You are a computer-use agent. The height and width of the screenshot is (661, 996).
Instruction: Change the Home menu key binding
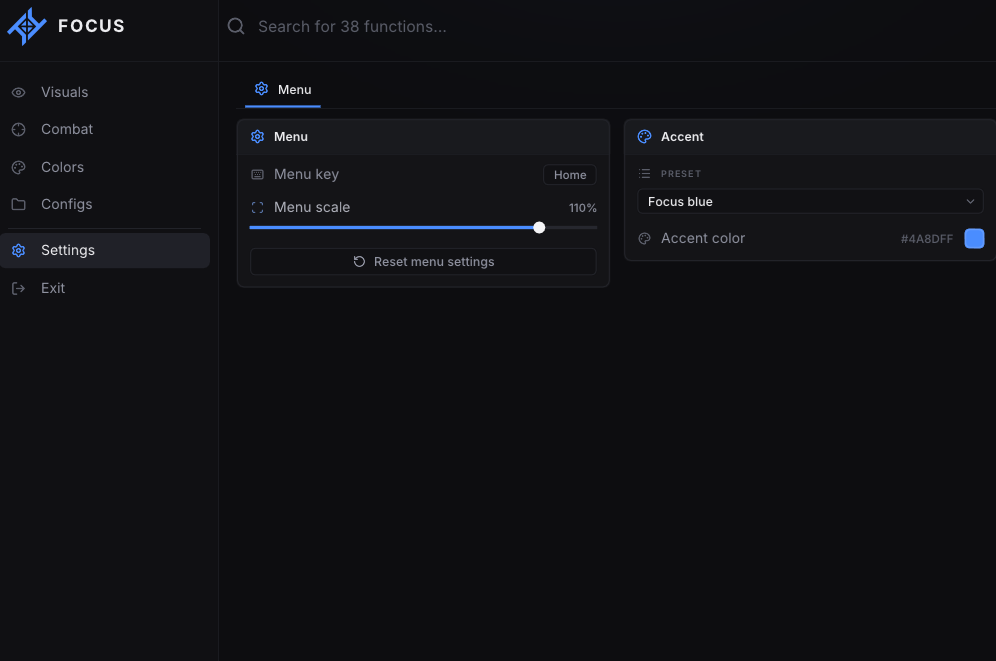(570, 175)
